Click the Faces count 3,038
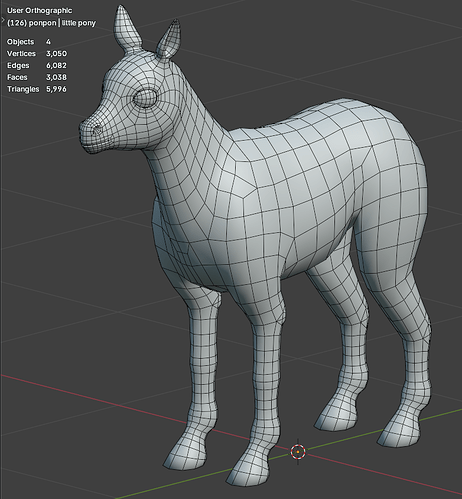This screenshot has height=499, width=462. pos(56,77)
